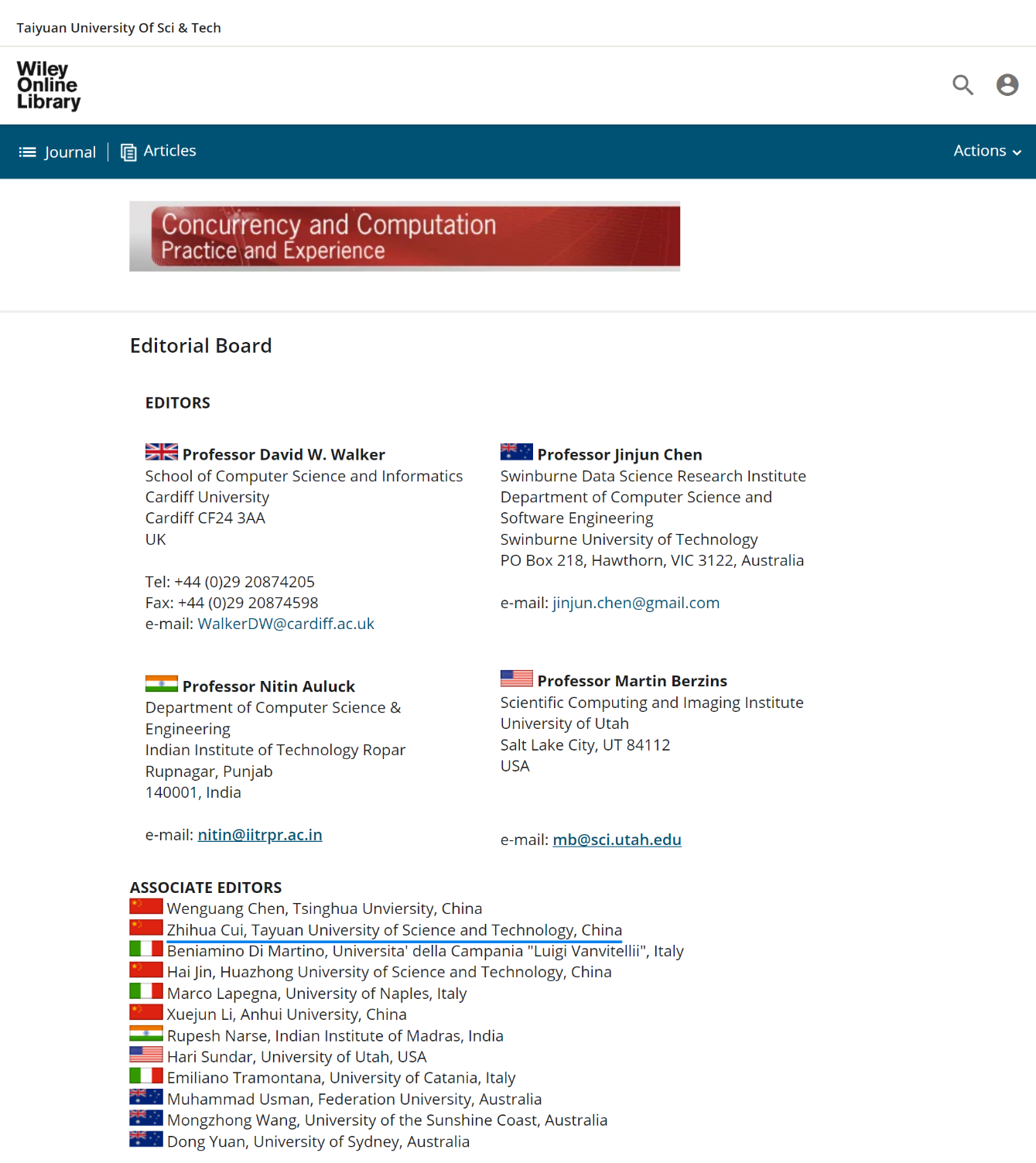
Task: Click nitin@iitrpr.ac.in email link
Action: [260, 835]
